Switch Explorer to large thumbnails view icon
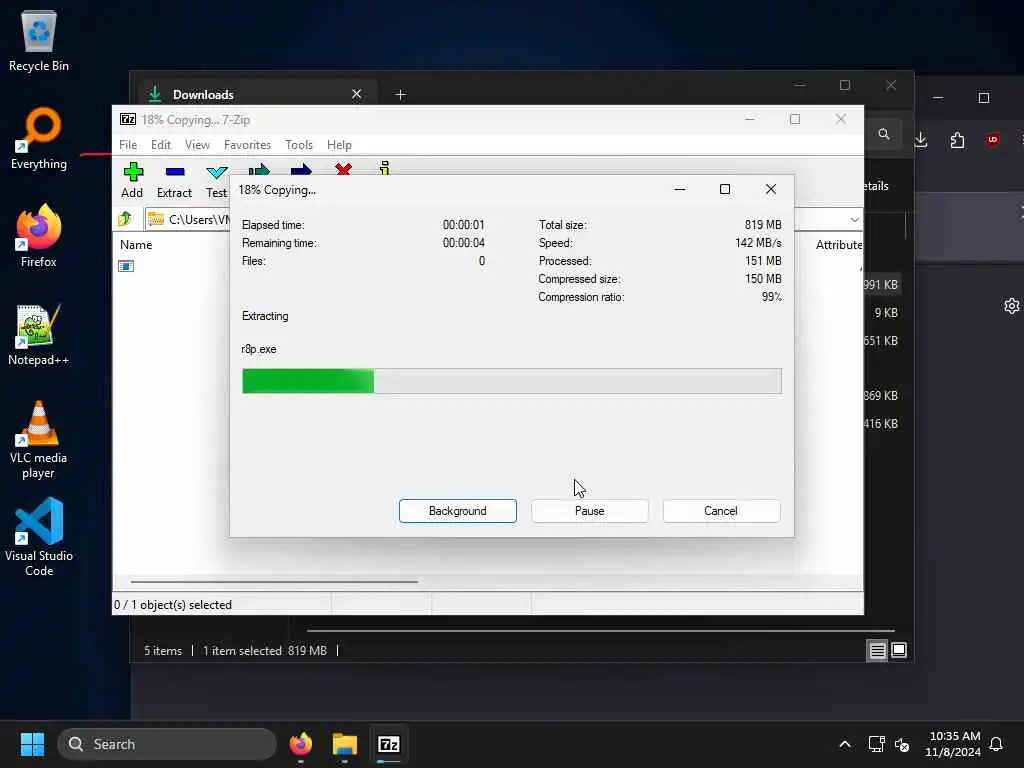 (x=899, y=650)
